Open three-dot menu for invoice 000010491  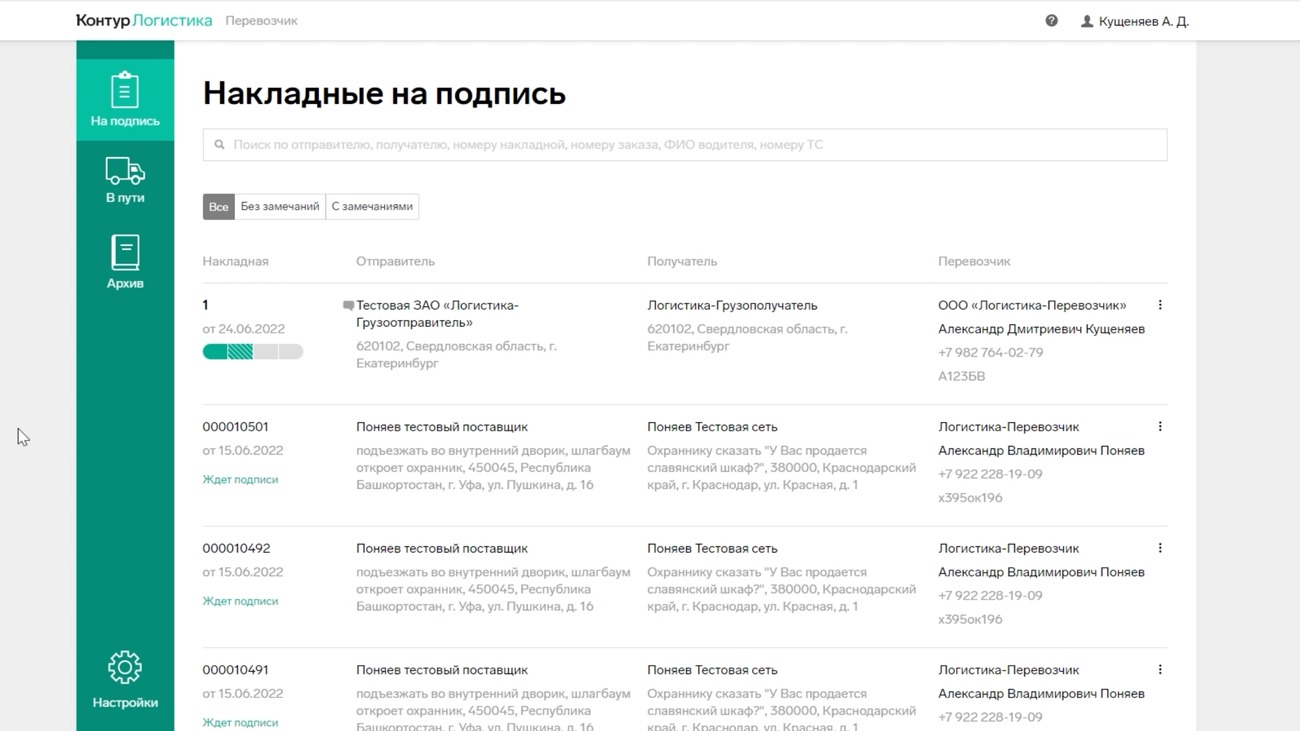coord(1160,670)
